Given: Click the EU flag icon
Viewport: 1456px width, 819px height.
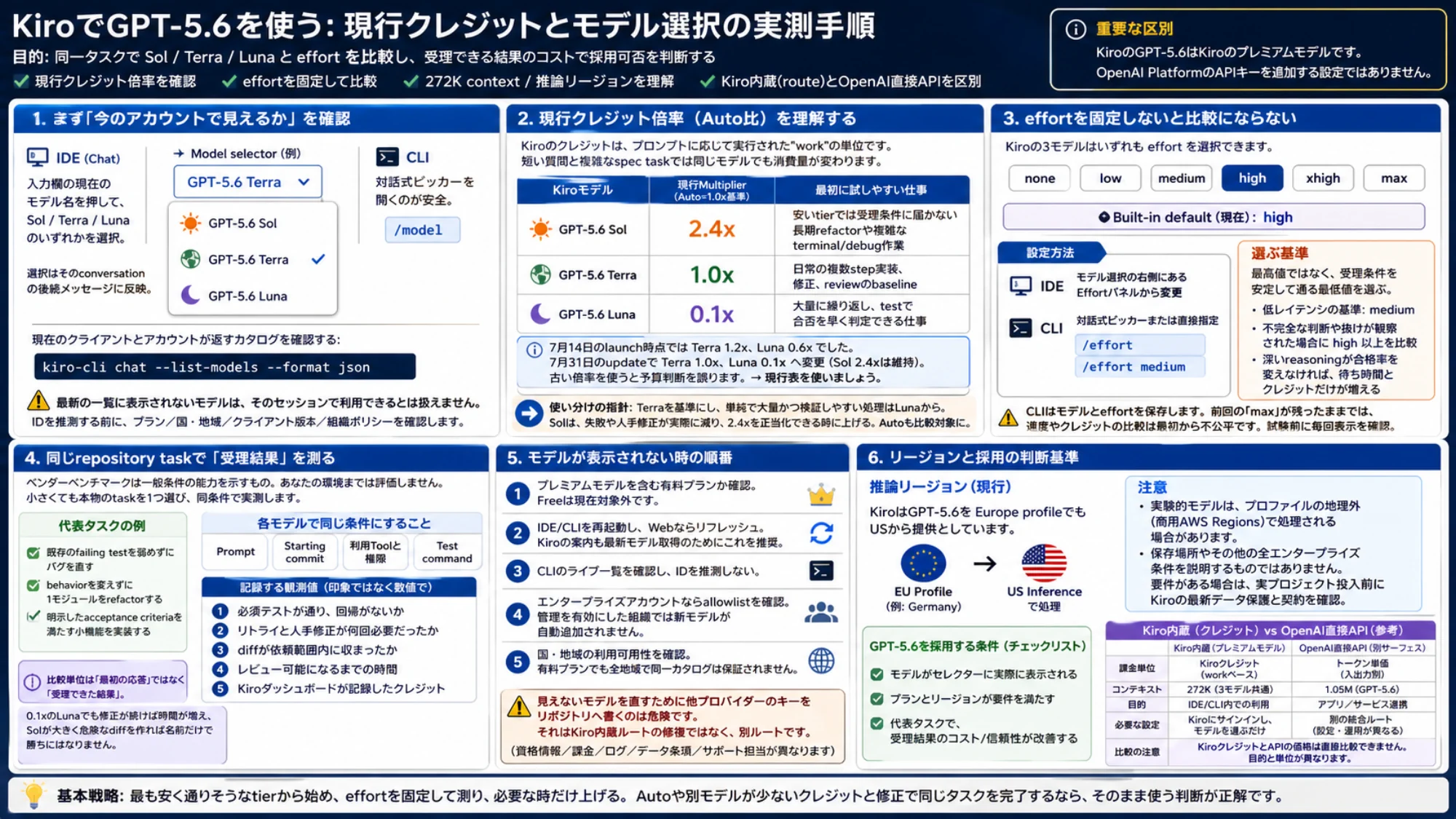Looking at the screenshot, I should 923,563.
